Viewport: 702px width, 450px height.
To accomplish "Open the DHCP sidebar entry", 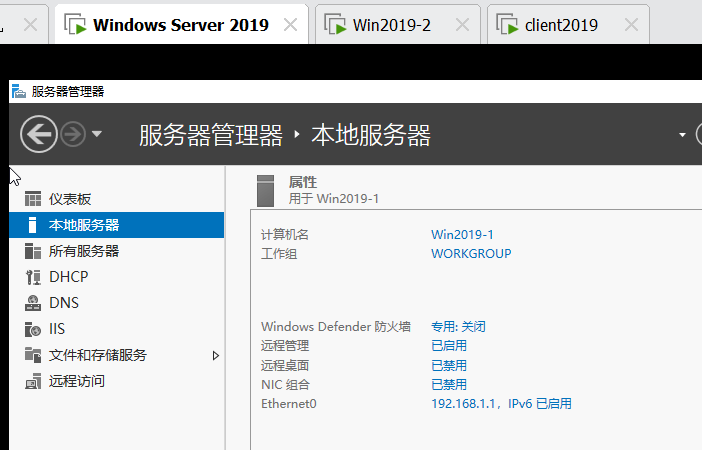I will point(116,277).
